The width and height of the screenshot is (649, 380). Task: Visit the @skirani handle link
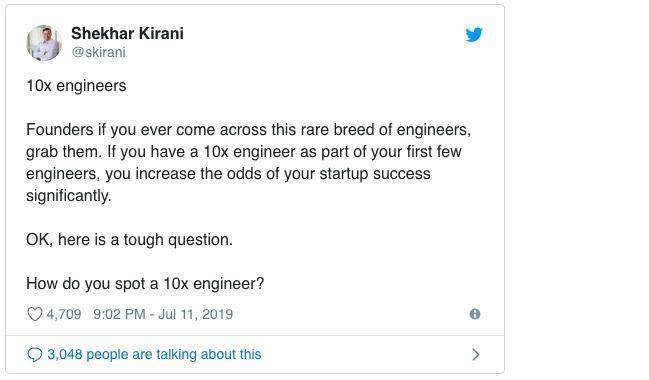click(99, 53)
